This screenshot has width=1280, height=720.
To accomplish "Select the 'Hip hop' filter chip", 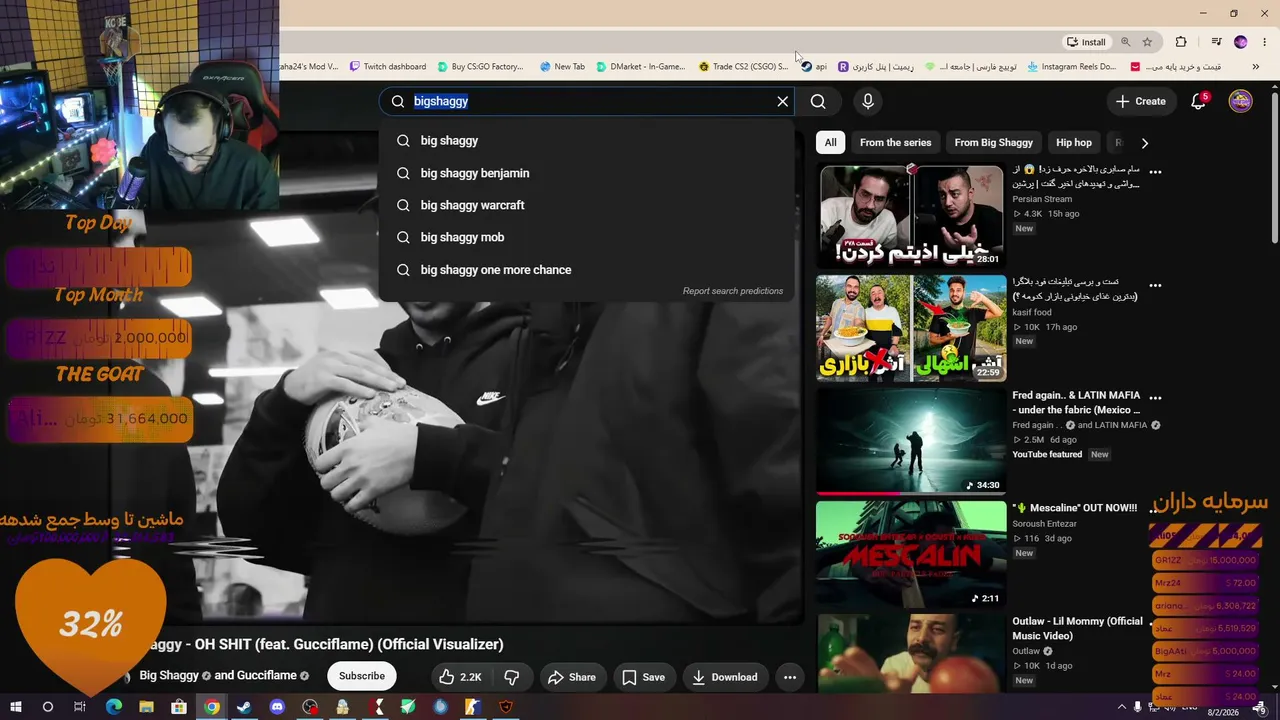I will (1074, 142).
